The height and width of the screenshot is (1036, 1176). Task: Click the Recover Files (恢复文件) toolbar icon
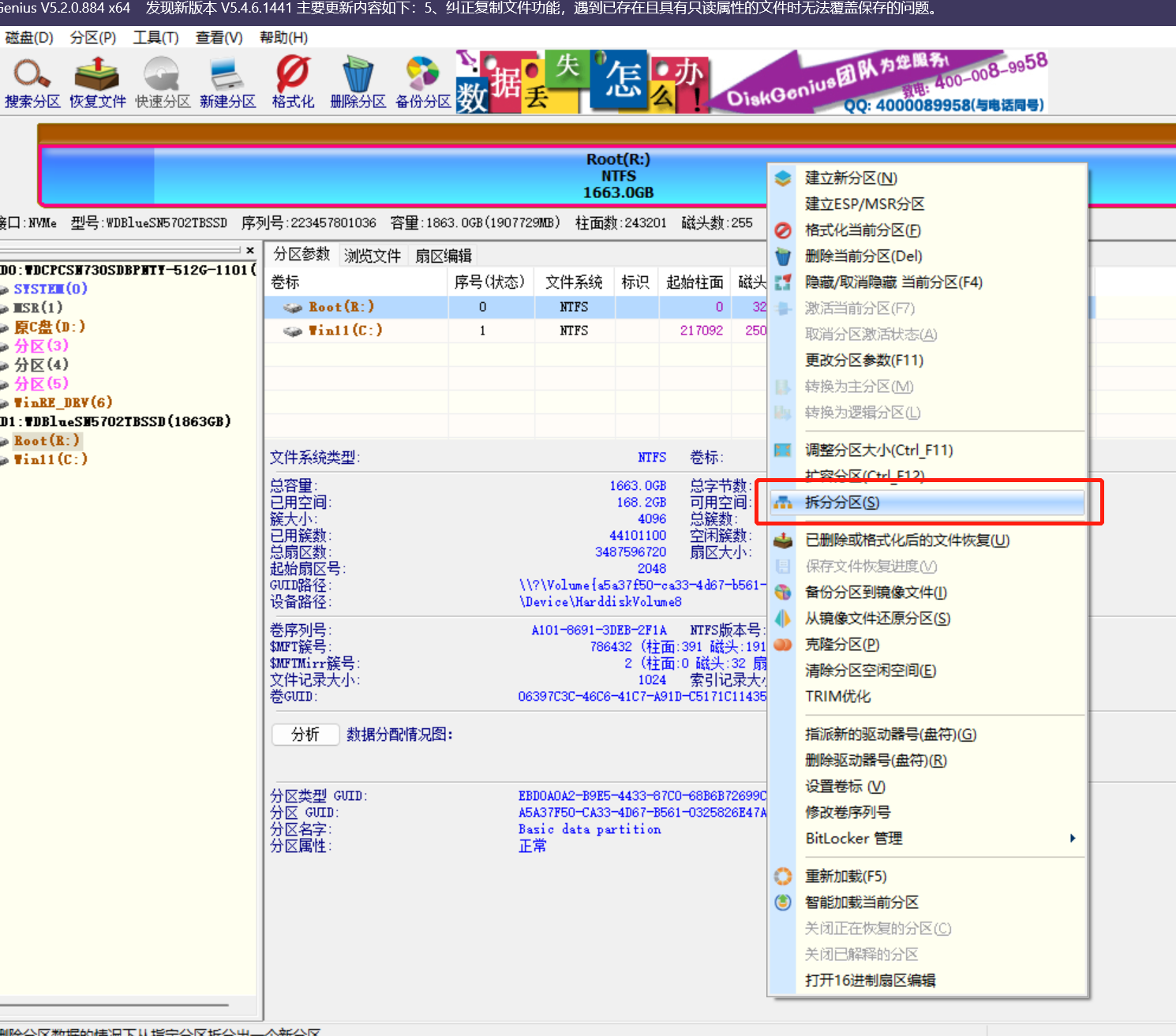[97, 82]
